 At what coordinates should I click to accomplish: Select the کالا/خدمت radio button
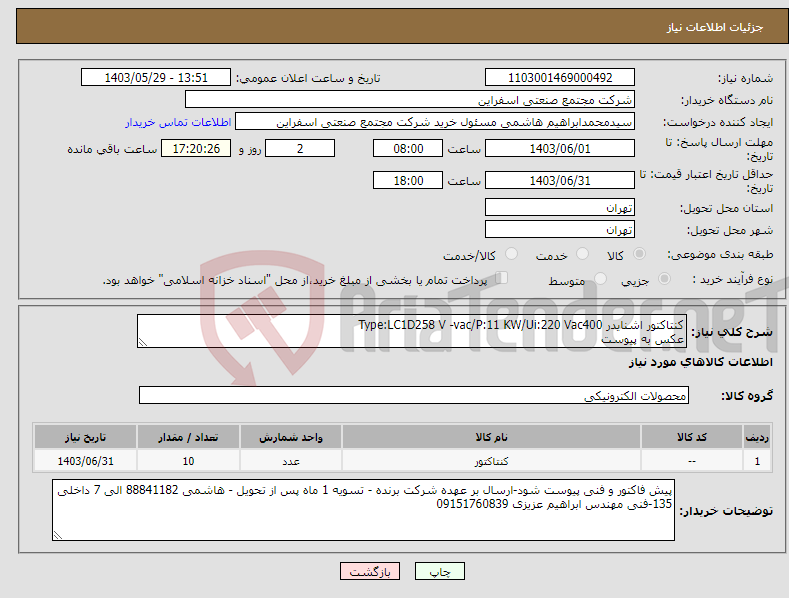(511, 254)
